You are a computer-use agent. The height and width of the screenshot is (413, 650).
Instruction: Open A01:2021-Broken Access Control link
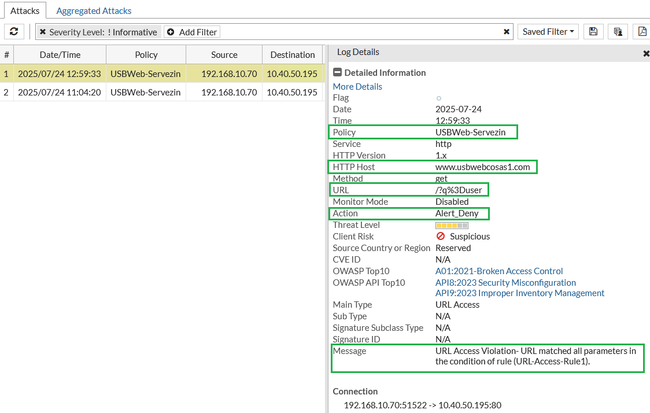tap(498, 271)
